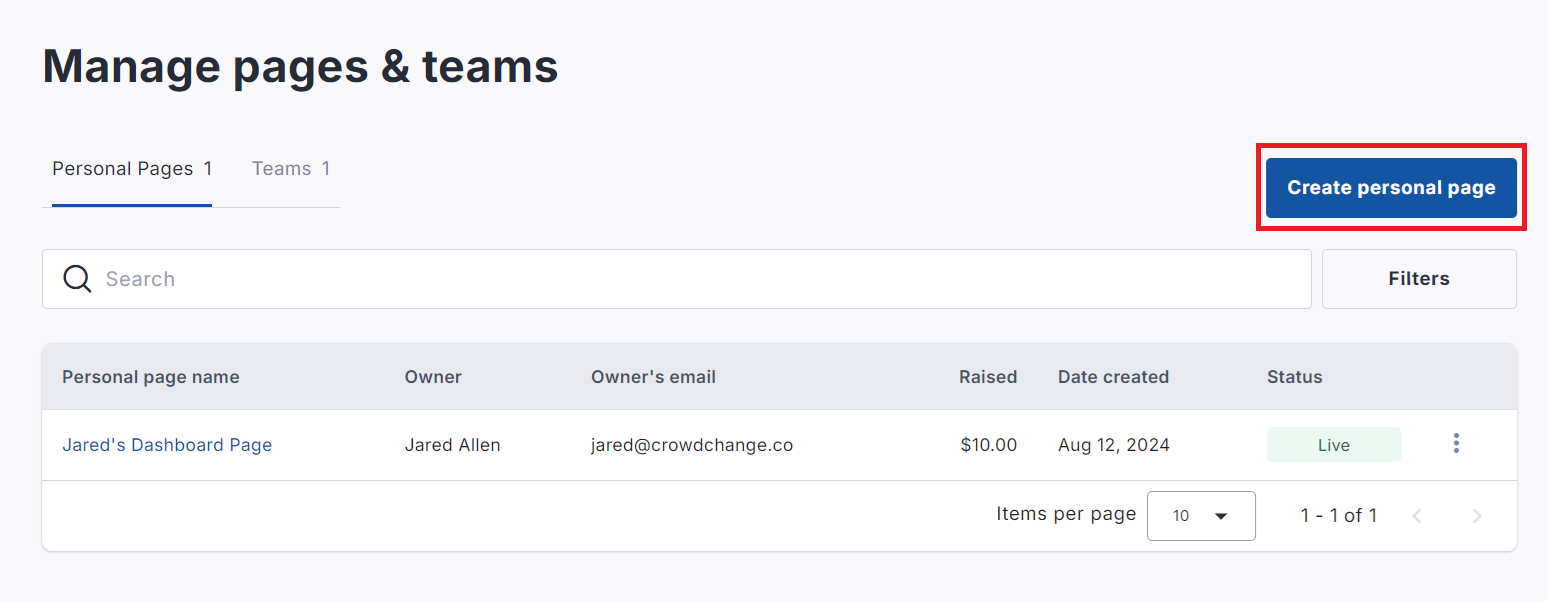
Task: Open the Items per page combo box
Action: point(1201,516)
